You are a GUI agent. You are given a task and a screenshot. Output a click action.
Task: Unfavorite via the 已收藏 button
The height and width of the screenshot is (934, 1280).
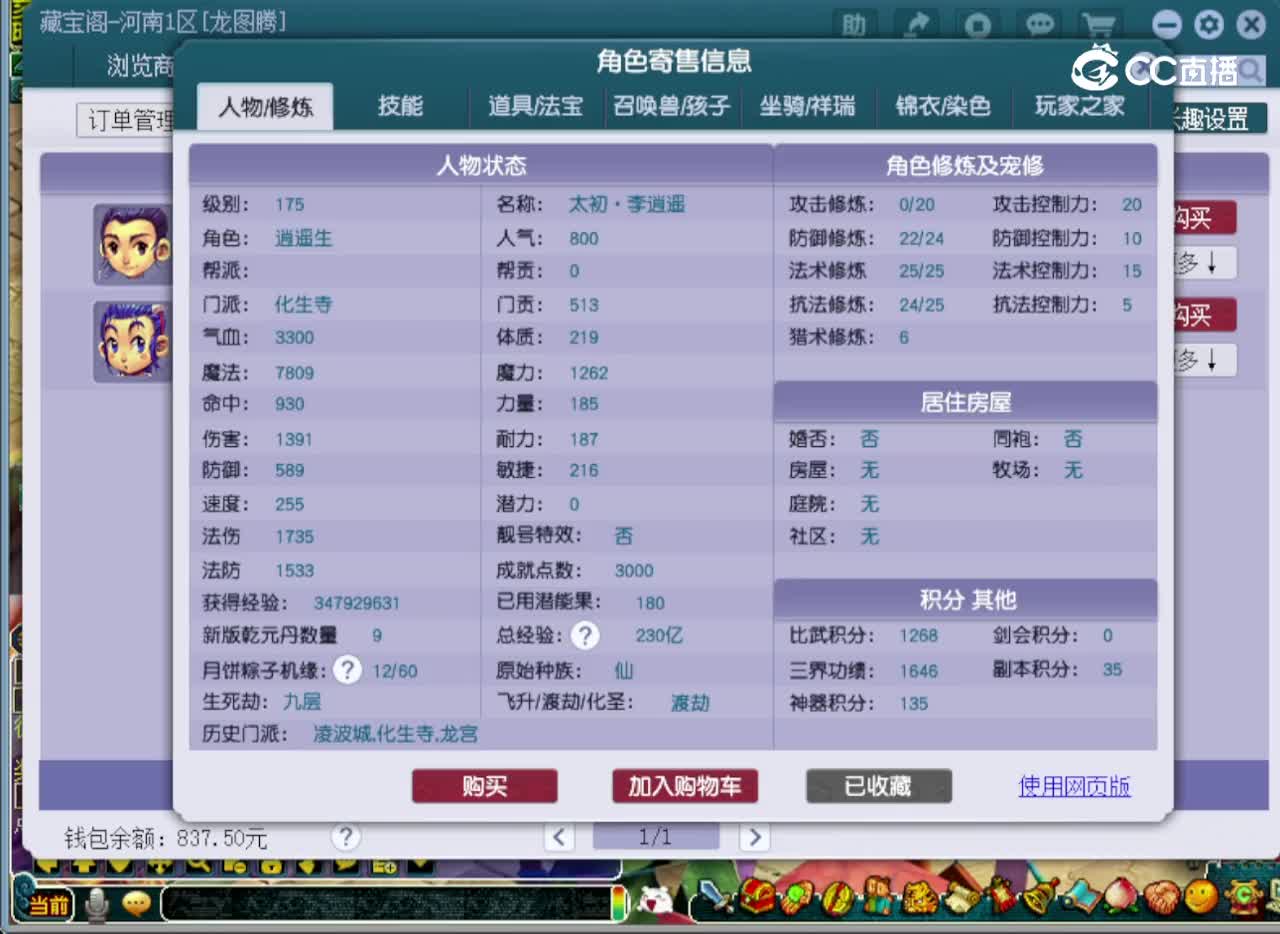click(878, 786)
